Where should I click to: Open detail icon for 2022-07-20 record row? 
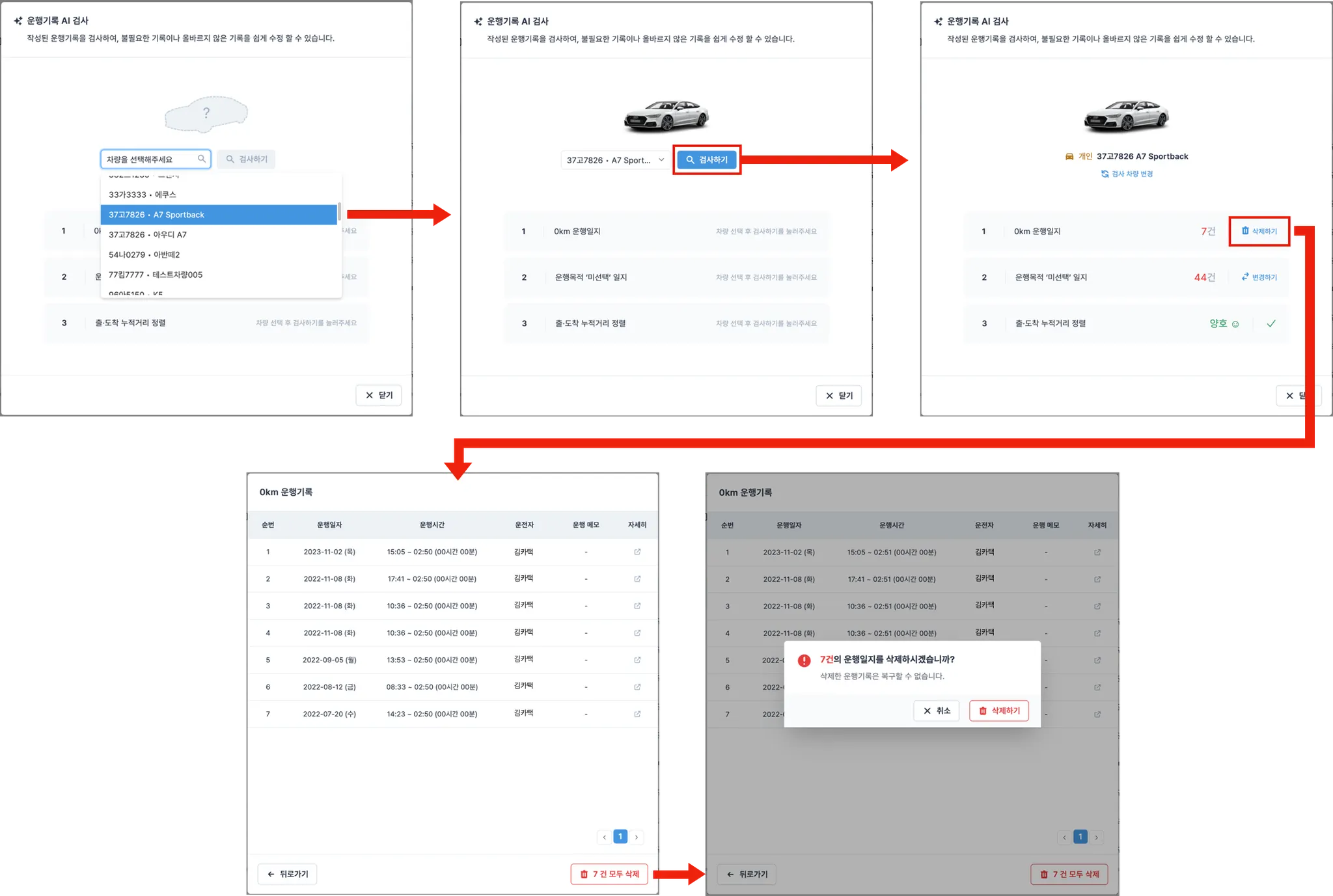pos(637,714)
